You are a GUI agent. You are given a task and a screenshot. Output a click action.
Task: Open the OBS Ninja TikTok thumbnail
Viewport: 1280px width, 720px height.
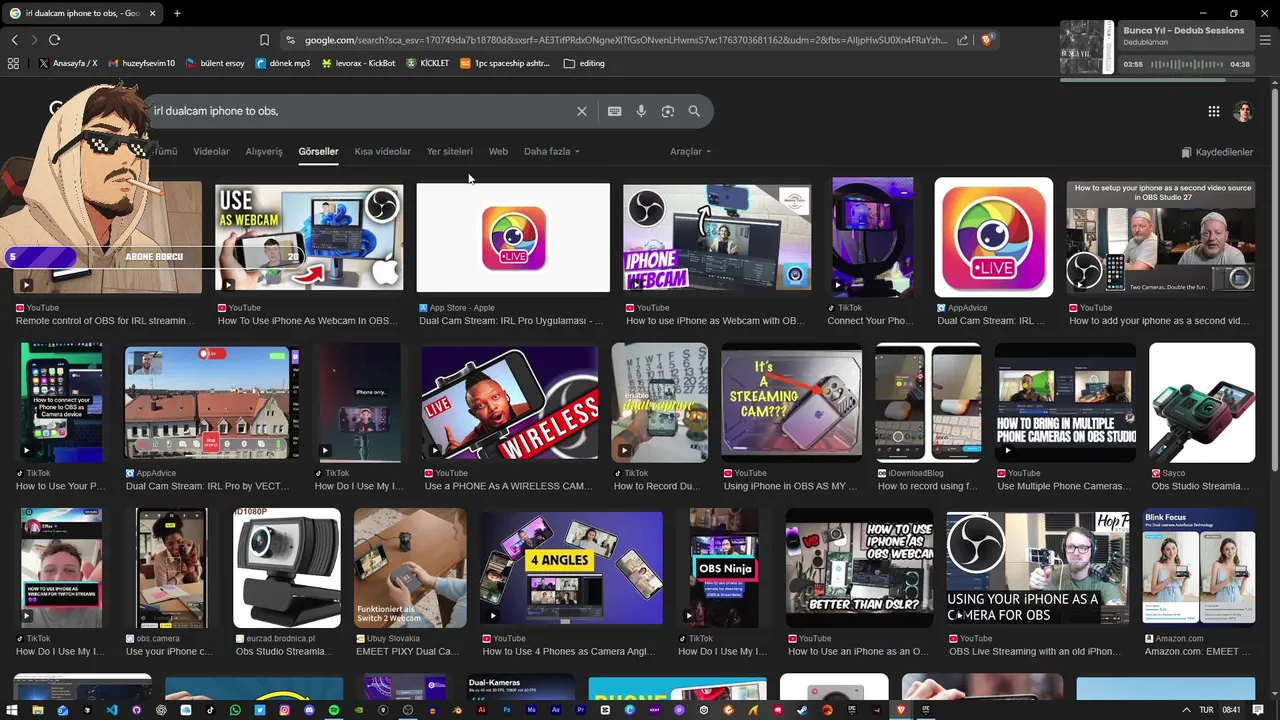[724, 568]
